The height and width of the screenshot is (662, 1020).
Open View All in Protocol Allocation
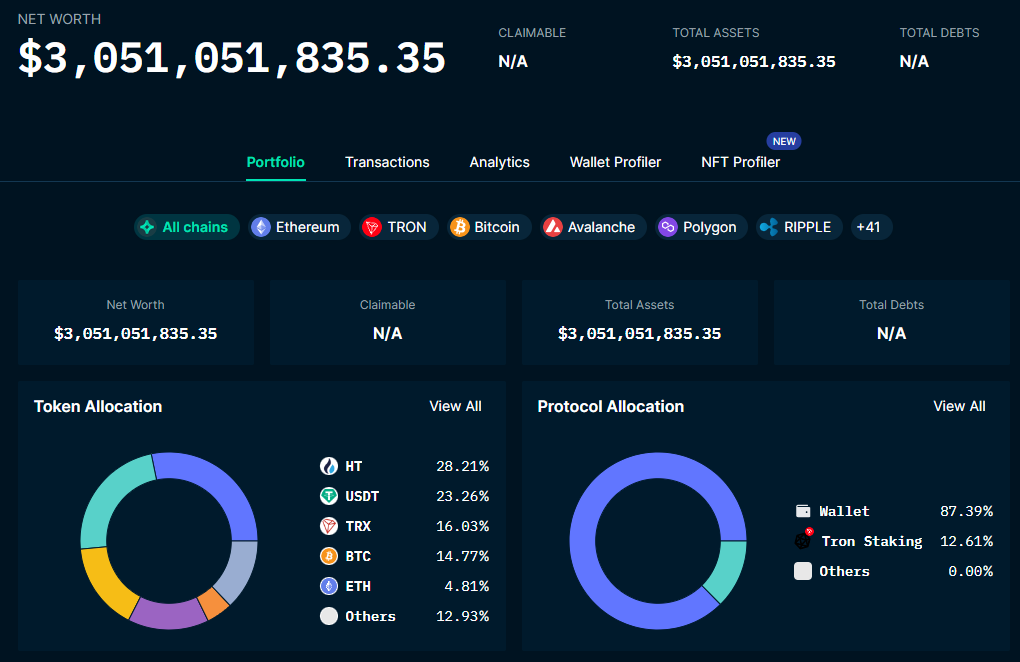(959, 406)
